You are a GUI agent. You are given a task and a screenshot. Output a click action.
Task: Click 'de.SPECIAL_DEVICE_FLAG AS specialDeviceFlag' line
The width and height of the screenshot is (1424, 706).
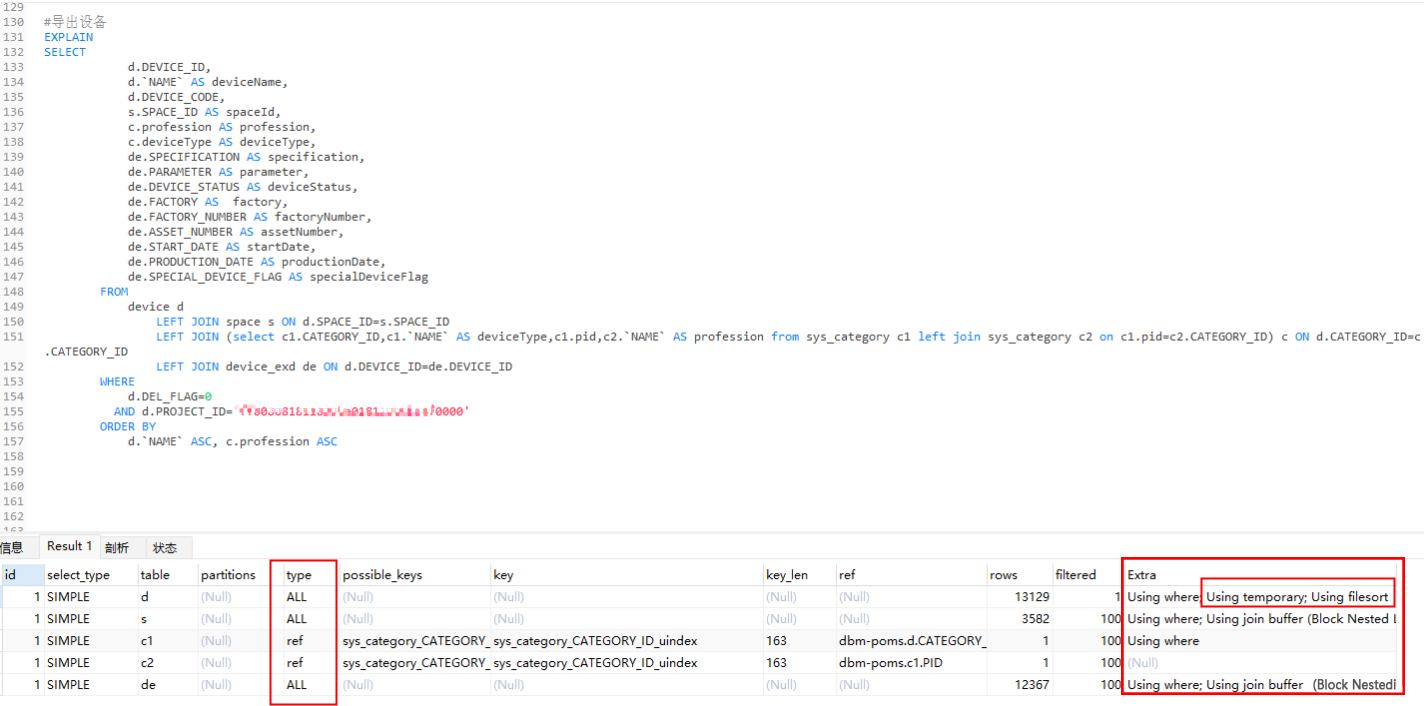pyautogui.click(x=278, y=277)
